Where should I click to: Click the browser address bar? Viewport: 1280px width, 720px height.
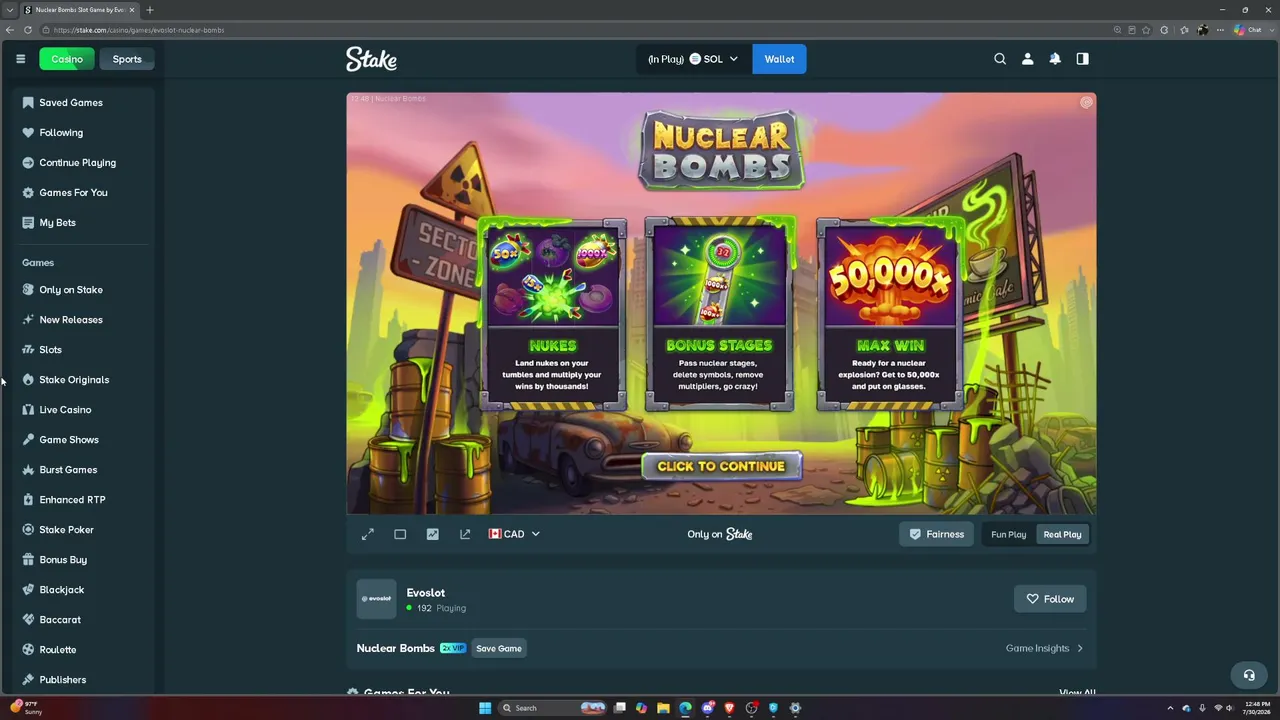(580, 30)
